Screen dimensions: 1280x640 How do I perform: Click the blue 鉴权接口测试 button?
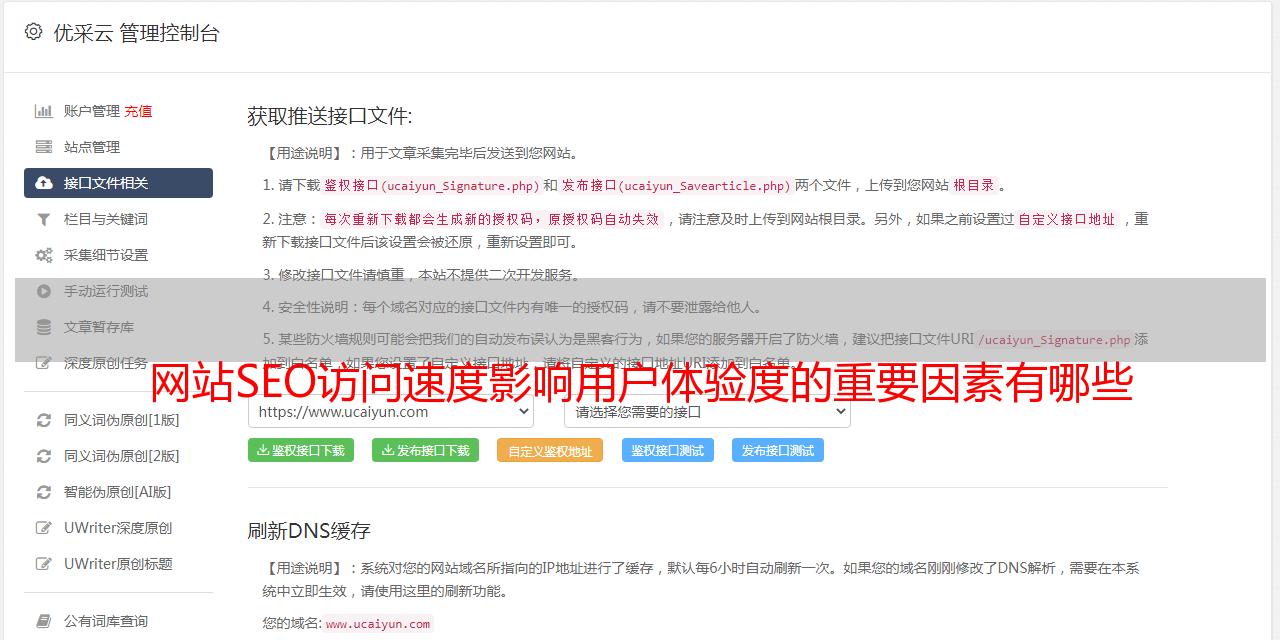coord(668,450)
